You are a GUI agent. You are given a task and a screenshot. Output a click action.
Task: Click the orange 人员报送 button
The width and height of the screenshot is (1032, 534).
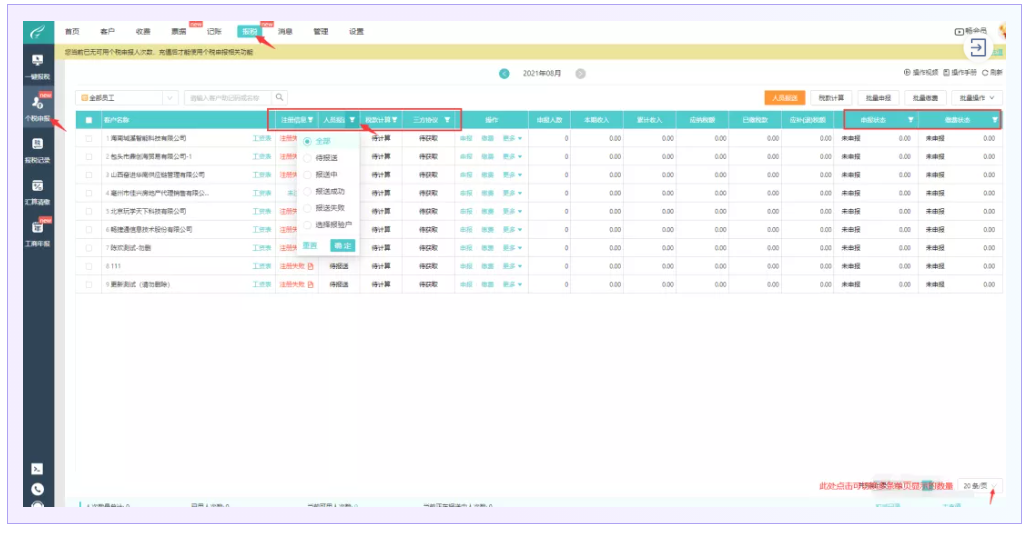coord(784,98)
